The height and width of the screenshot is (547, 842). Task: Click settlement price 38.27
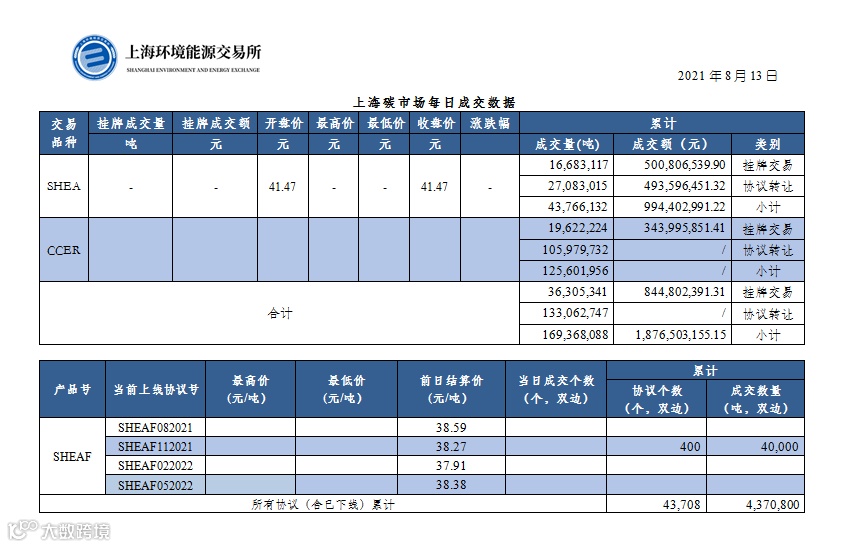(451, 447)
